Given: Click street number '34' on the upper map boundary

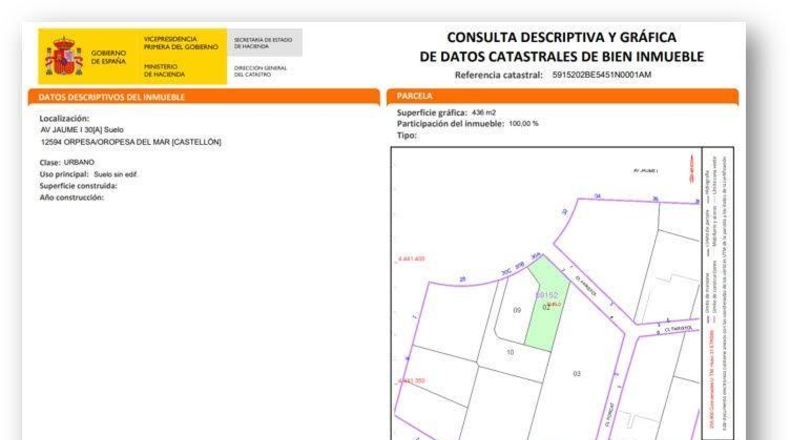Looking at the screenshot, I should click(598, 196).
